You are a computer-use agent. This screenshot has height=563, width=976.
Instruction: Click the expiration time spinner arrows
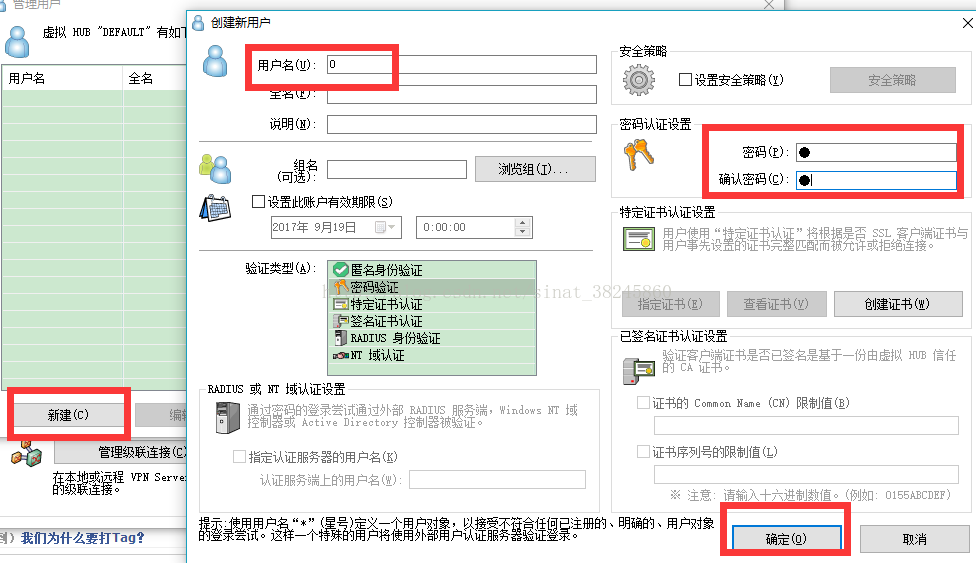click(x=522, y=228)
